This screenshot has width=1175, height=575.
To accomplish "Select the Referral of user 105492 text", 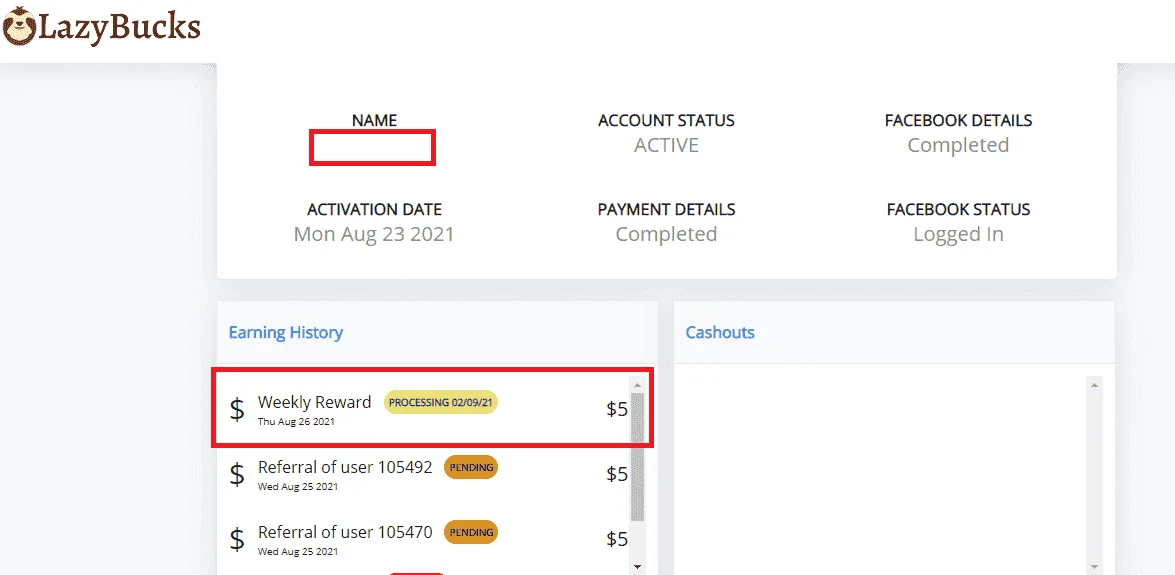I will (x=345, y=467).
